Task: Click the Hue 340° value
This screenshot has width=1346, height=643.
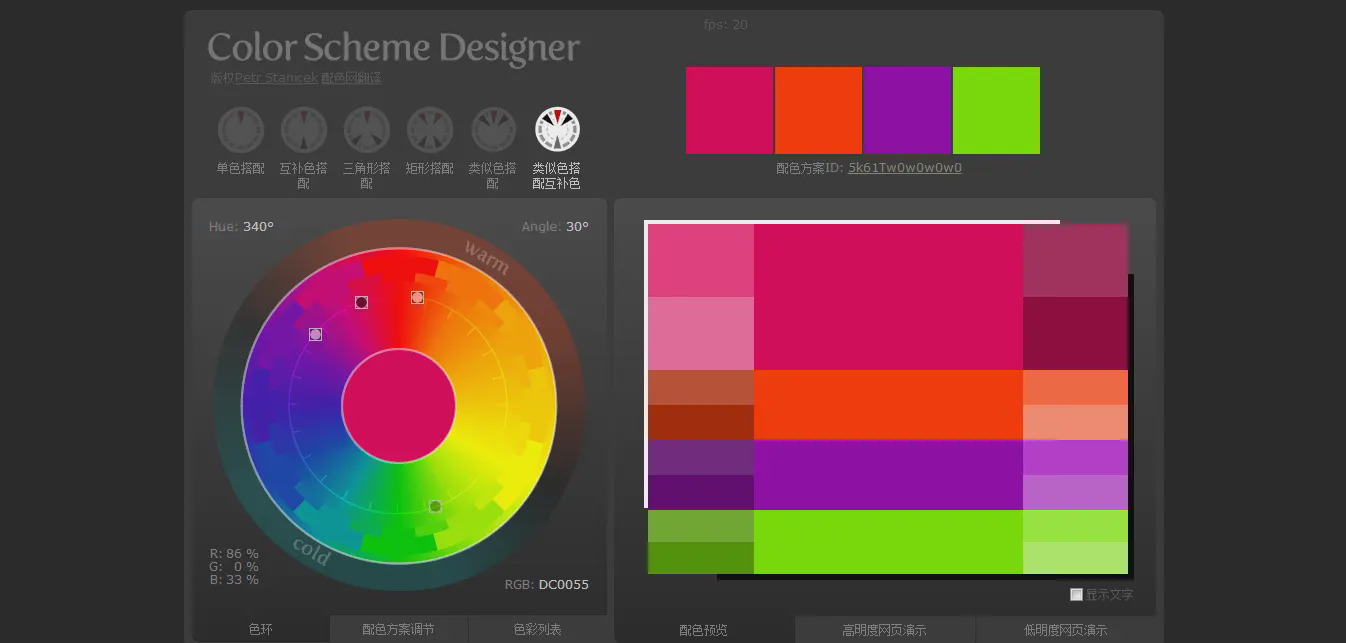Action: (258, 227)
